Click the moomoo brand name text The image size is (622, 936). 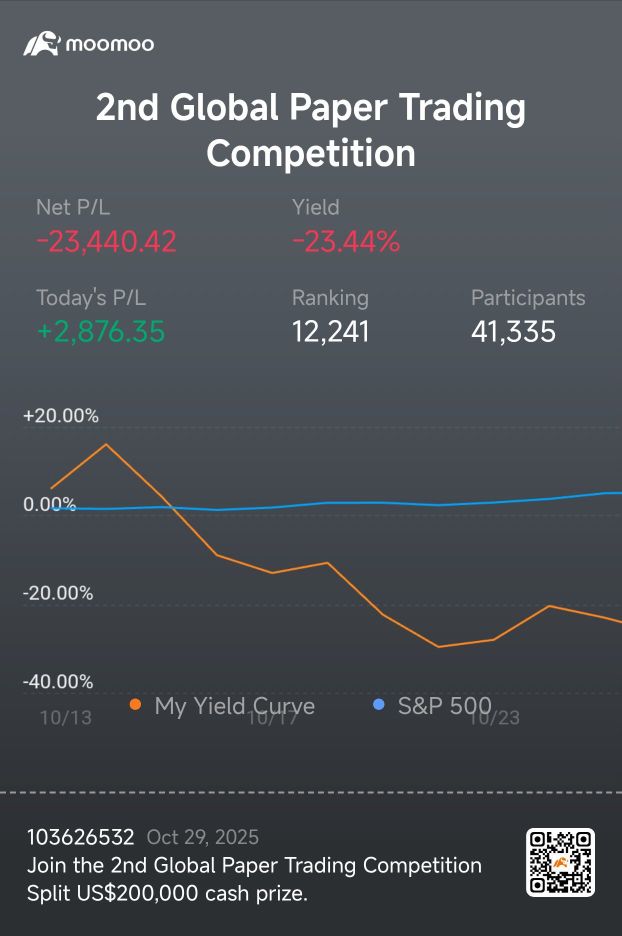pyautogui.click(x=110, y=45)
